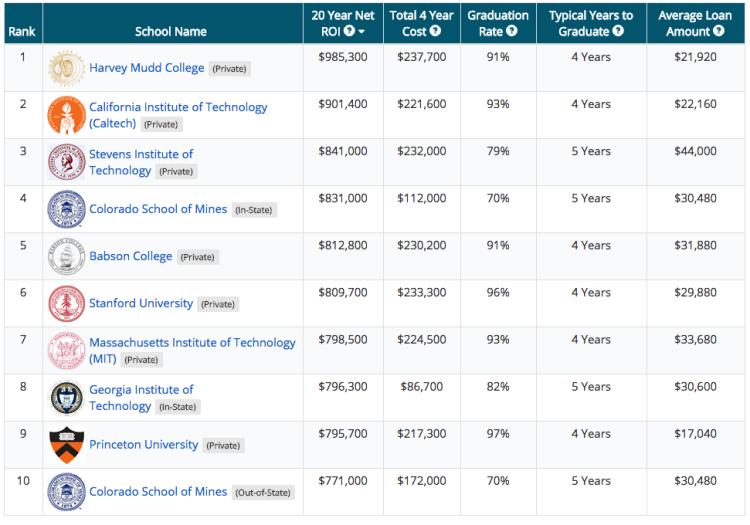Sort table by School Name header
The width and height of the screenshot is (750, 525).
pyautogui.click(x=171, y=31)
